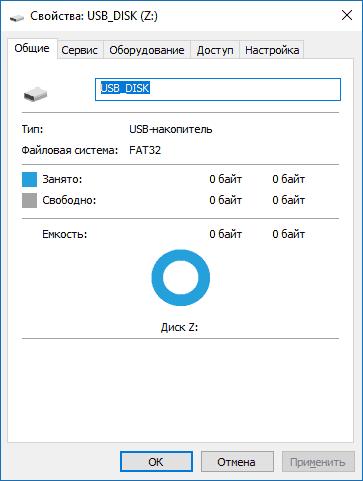Click the Емкость label
The image size is (363, 481).
[65, 234]
